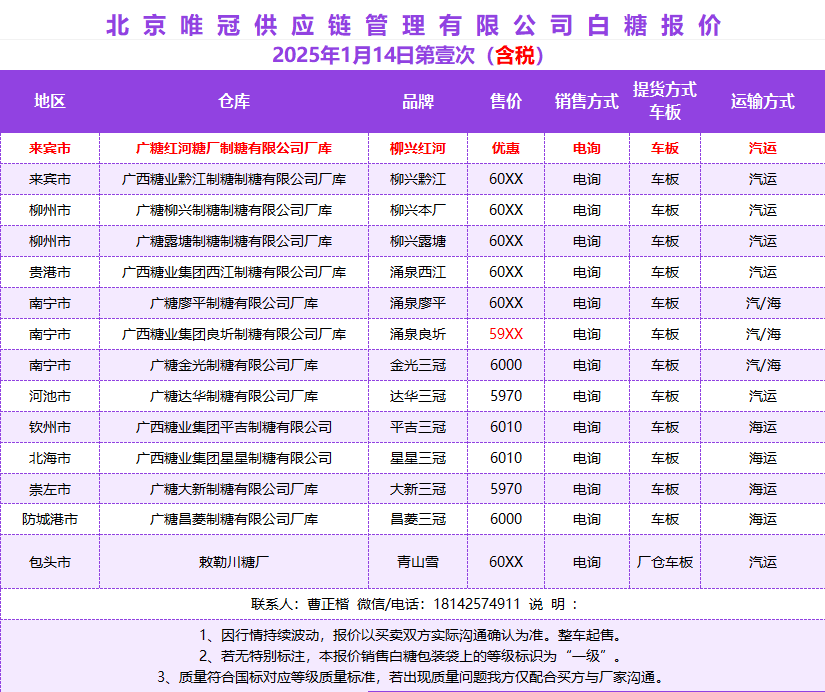
Task: Click the 广糖达华制糖有限公司厂库 warehouse cell
Action: (234, 396)
